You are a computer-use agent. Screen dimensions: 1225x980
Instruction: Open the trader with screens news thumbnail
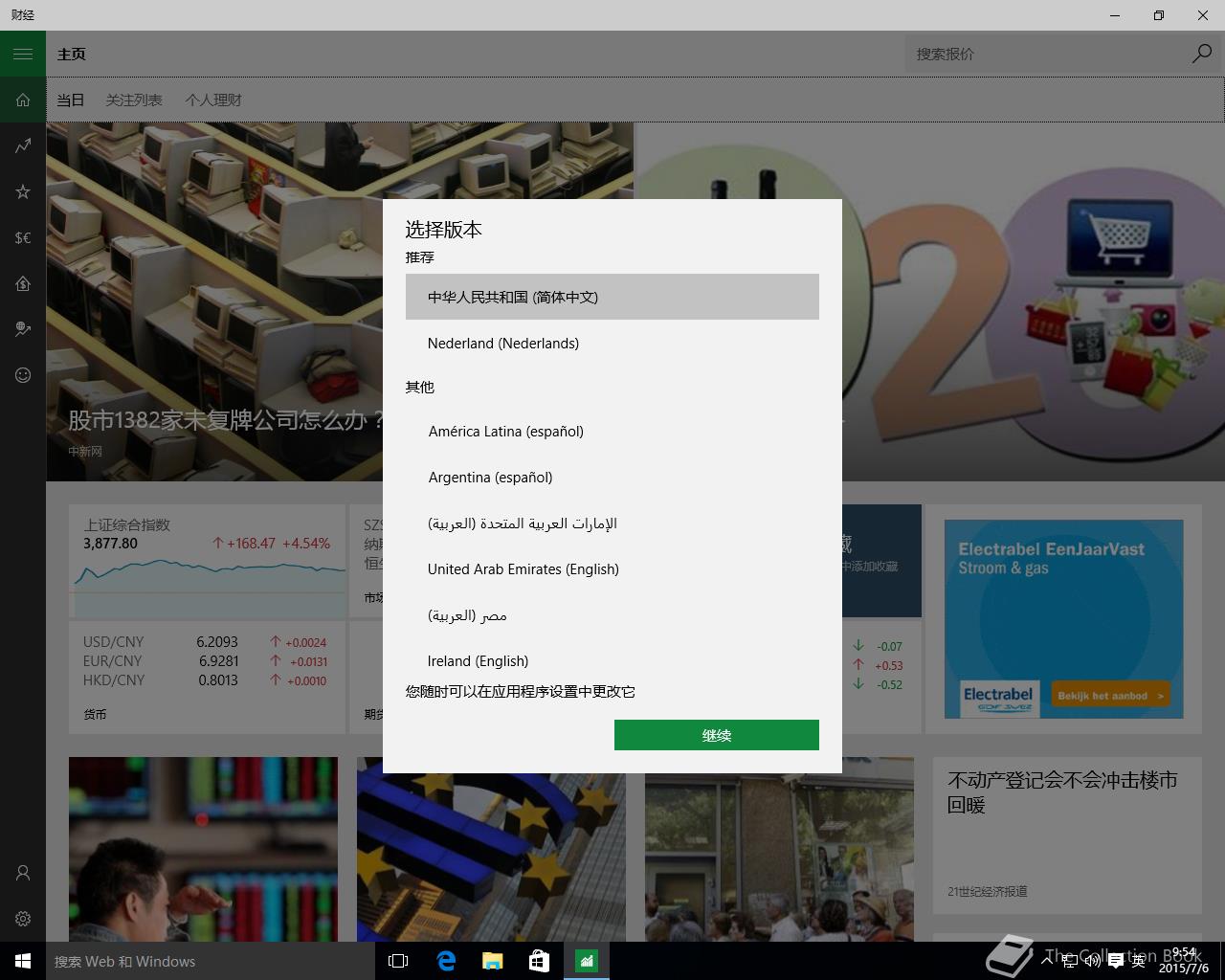pos(203,850)
